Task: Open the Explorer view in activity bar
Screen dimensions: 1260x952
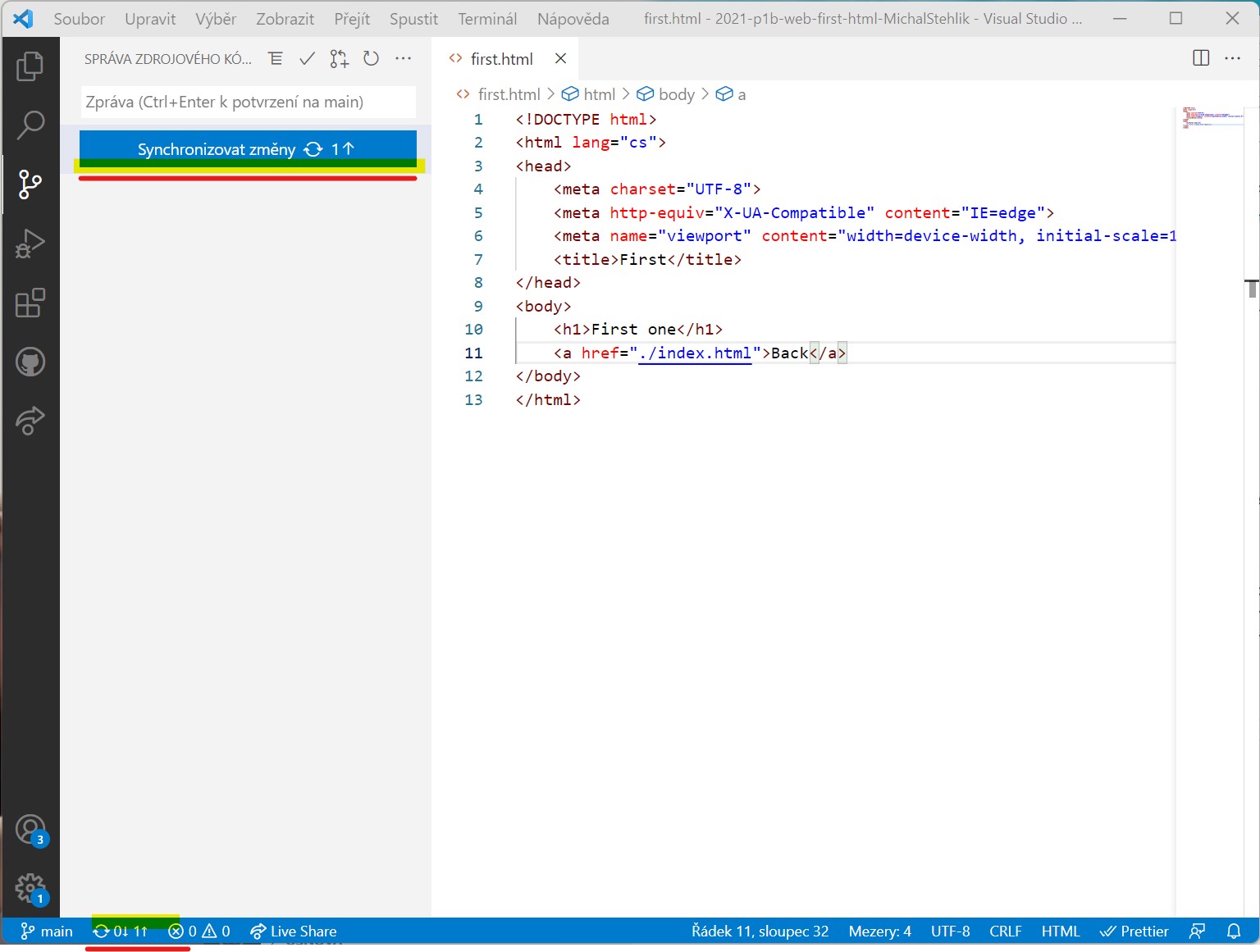Action: [x=30, y=66]
